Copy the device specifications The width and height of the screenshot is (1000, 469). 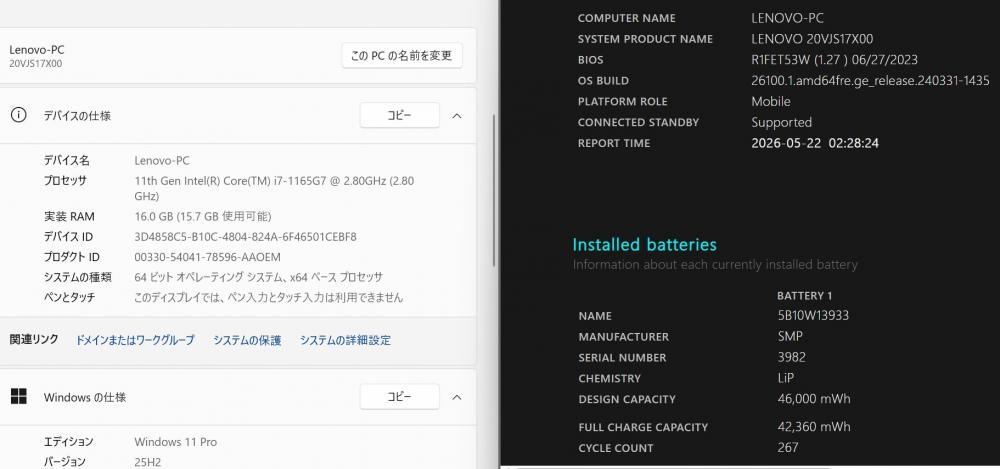click(399, 115)
